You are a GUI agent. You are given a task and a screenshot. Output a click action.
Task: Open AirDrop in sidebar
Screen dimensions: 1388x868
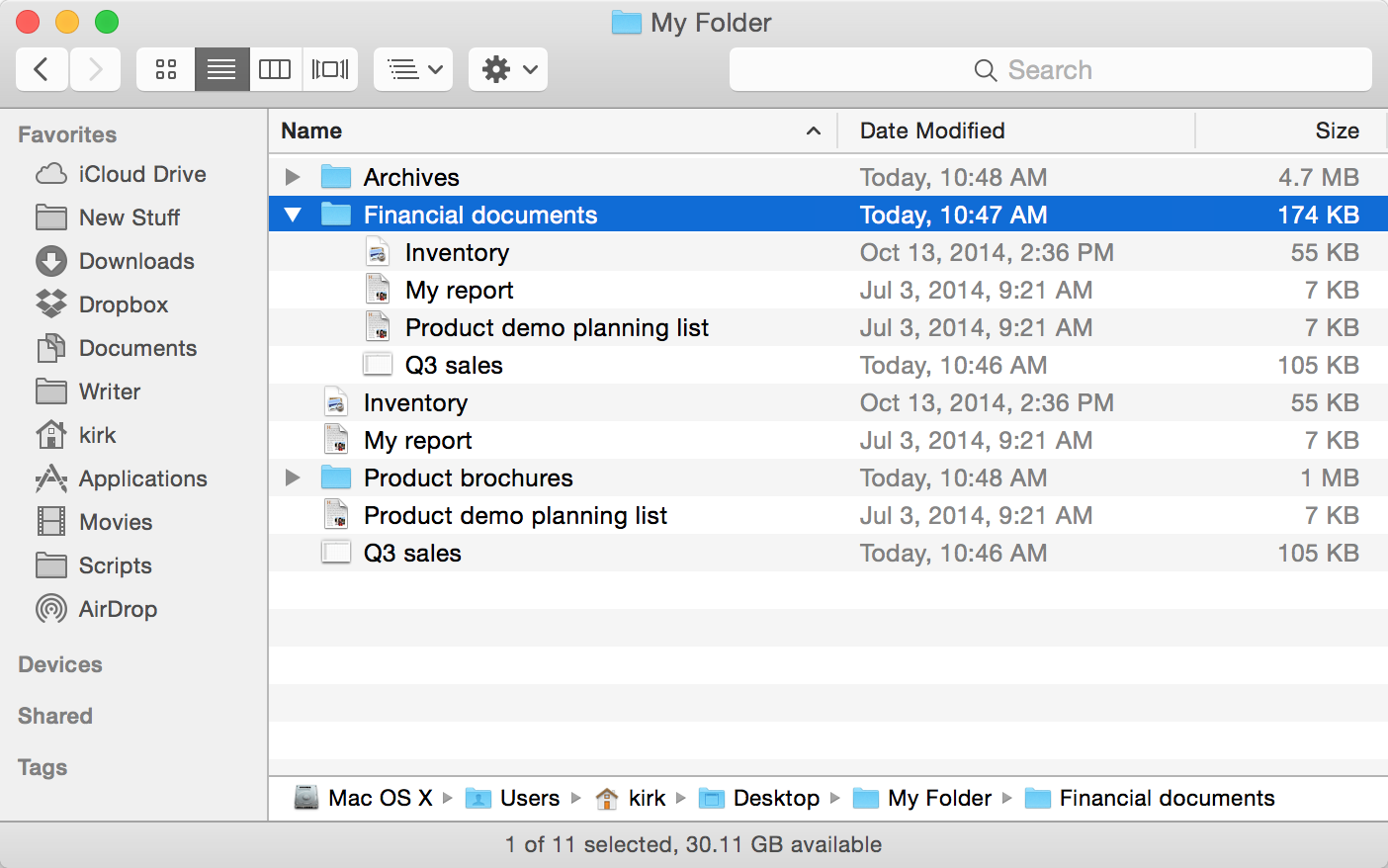click(96, 609)
